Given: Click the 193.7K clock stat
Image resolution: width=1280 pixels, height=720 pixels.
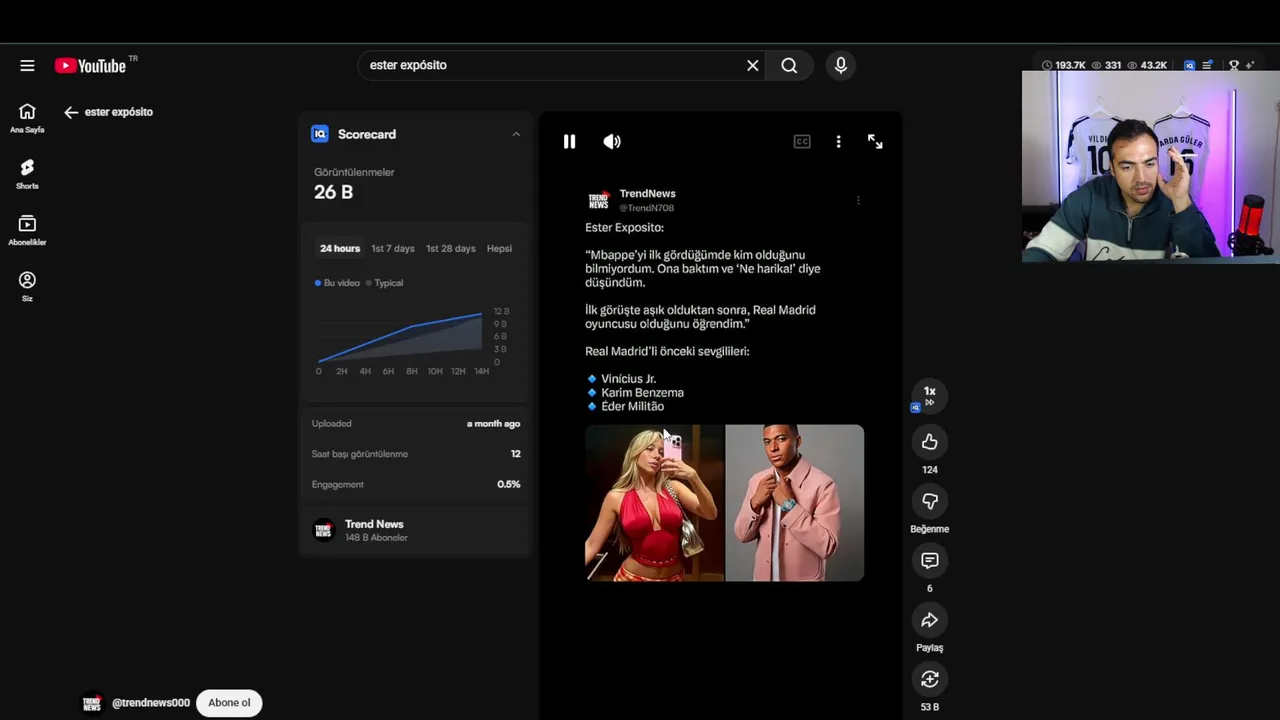Looking at the screenshot, I should point(1063,65).
